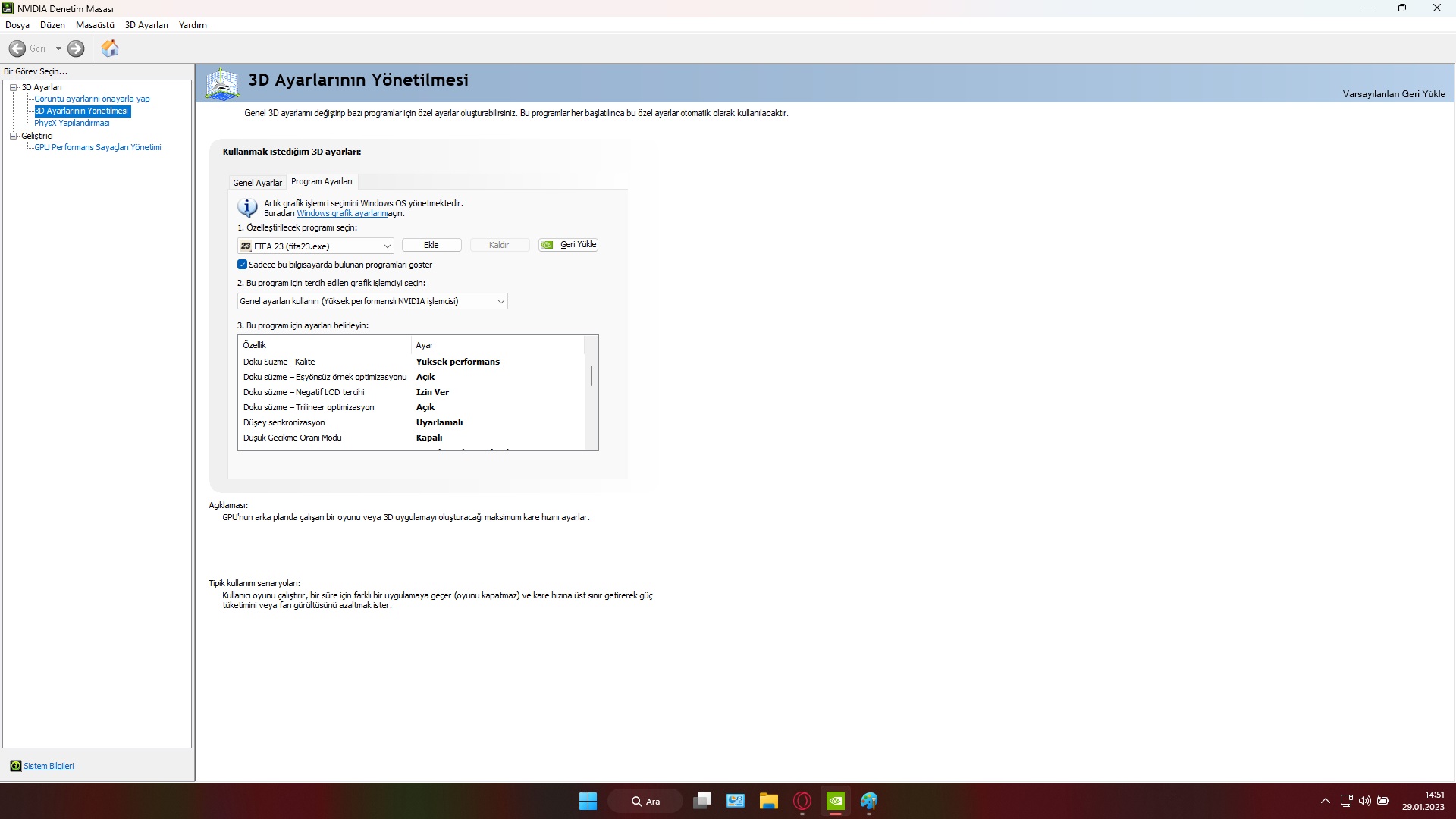The height and width of the screenshot is (819, 1456).
Task: Open File Explorer from taskbar
Action: tap(768, 801)
